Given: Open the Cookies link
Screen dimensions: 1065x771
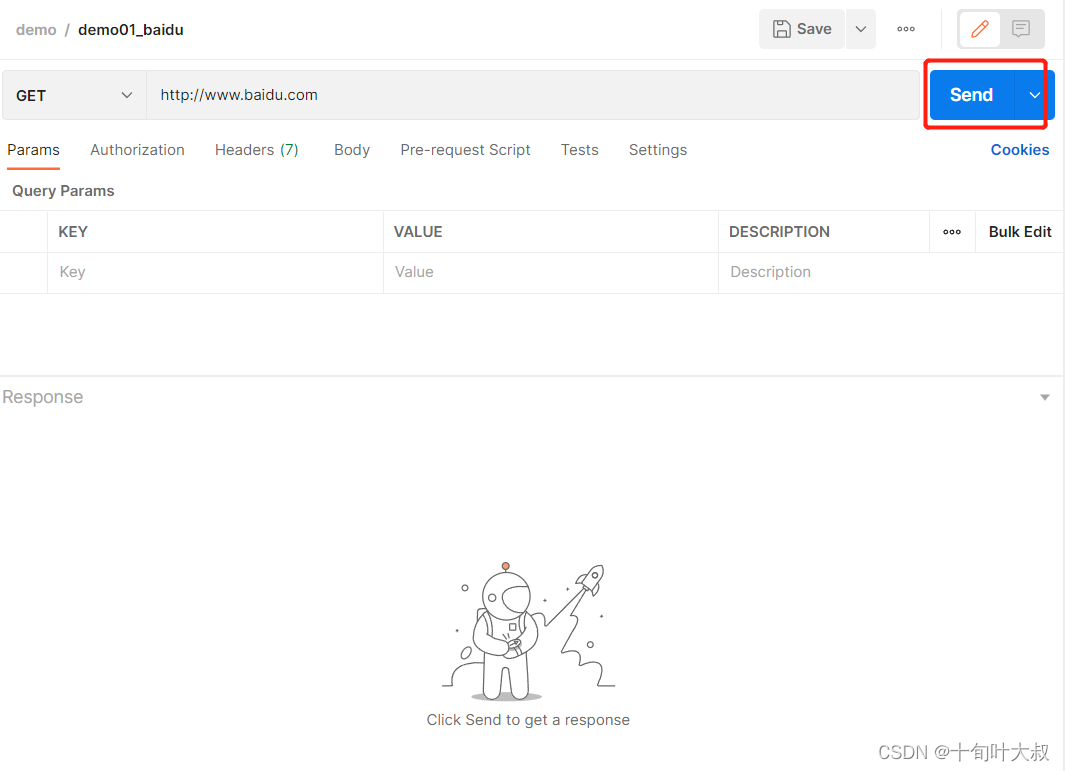Looking at the screenshot, I should 1019,150.
